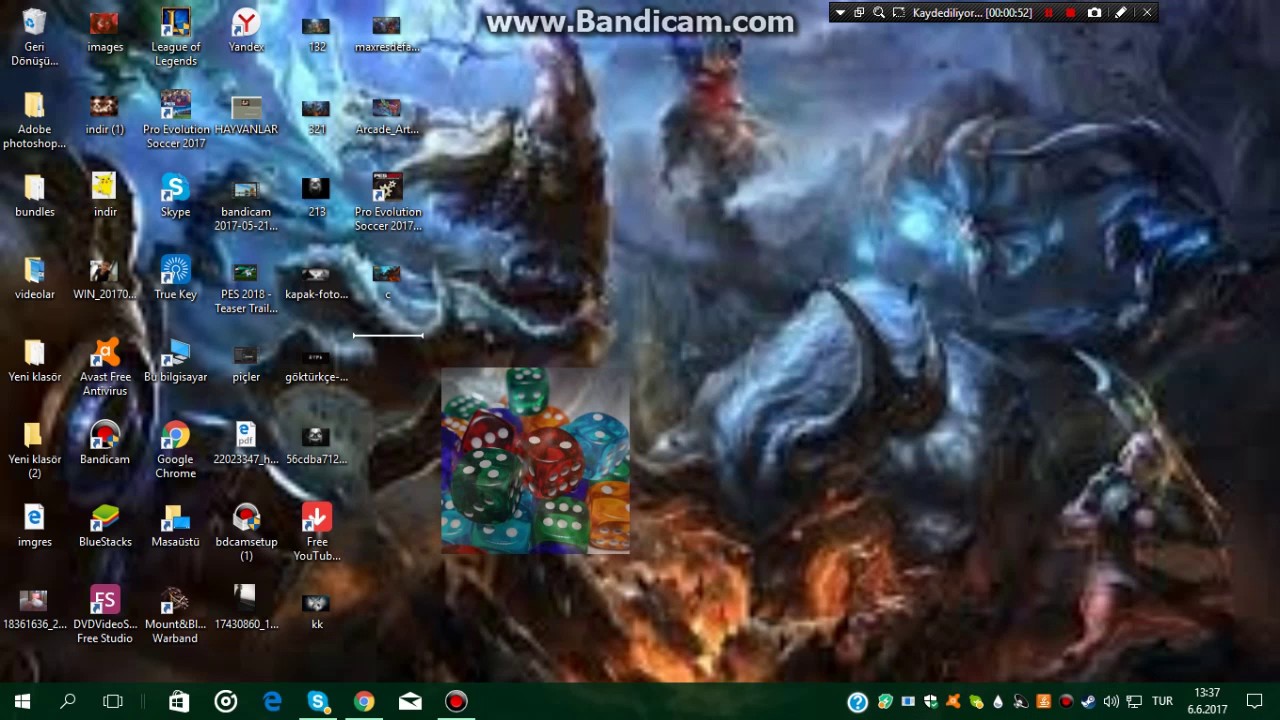Viewport: 1280px width, 720px height.
Task: Select the Bandicam pencil drawing tool
Action: click(x=1121, y=13)
